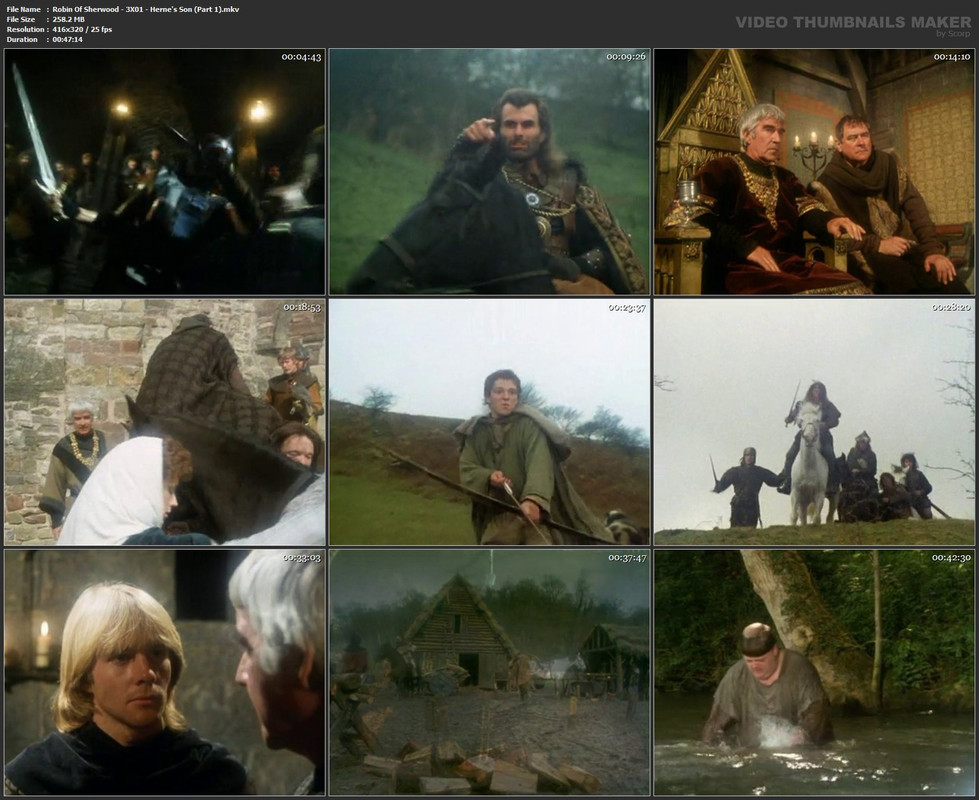Screen dimensions: 979x800
Task: Click the 'Resolution' label
Action: coord(26,29)
